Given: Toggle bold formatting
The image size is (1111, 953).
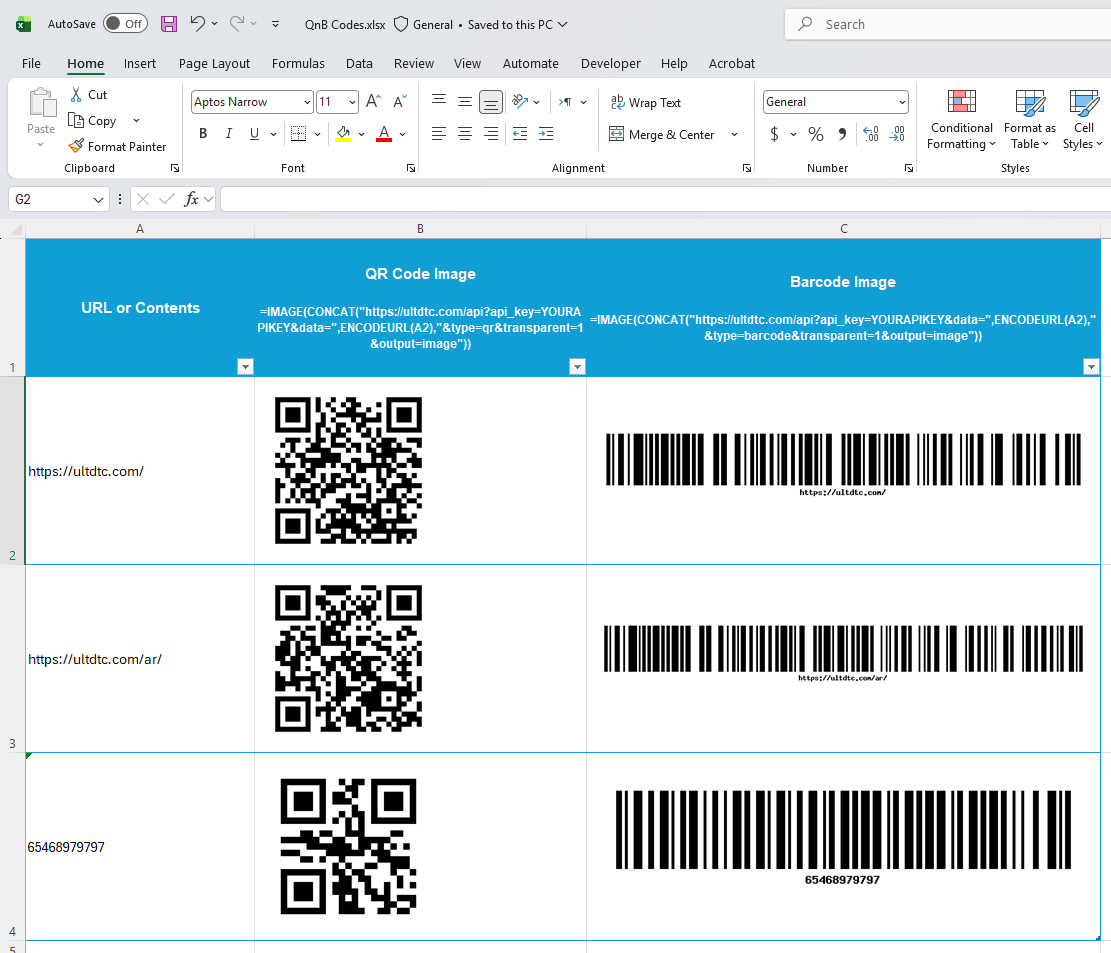Looking at the screenshot, I should tap(203, 133).
